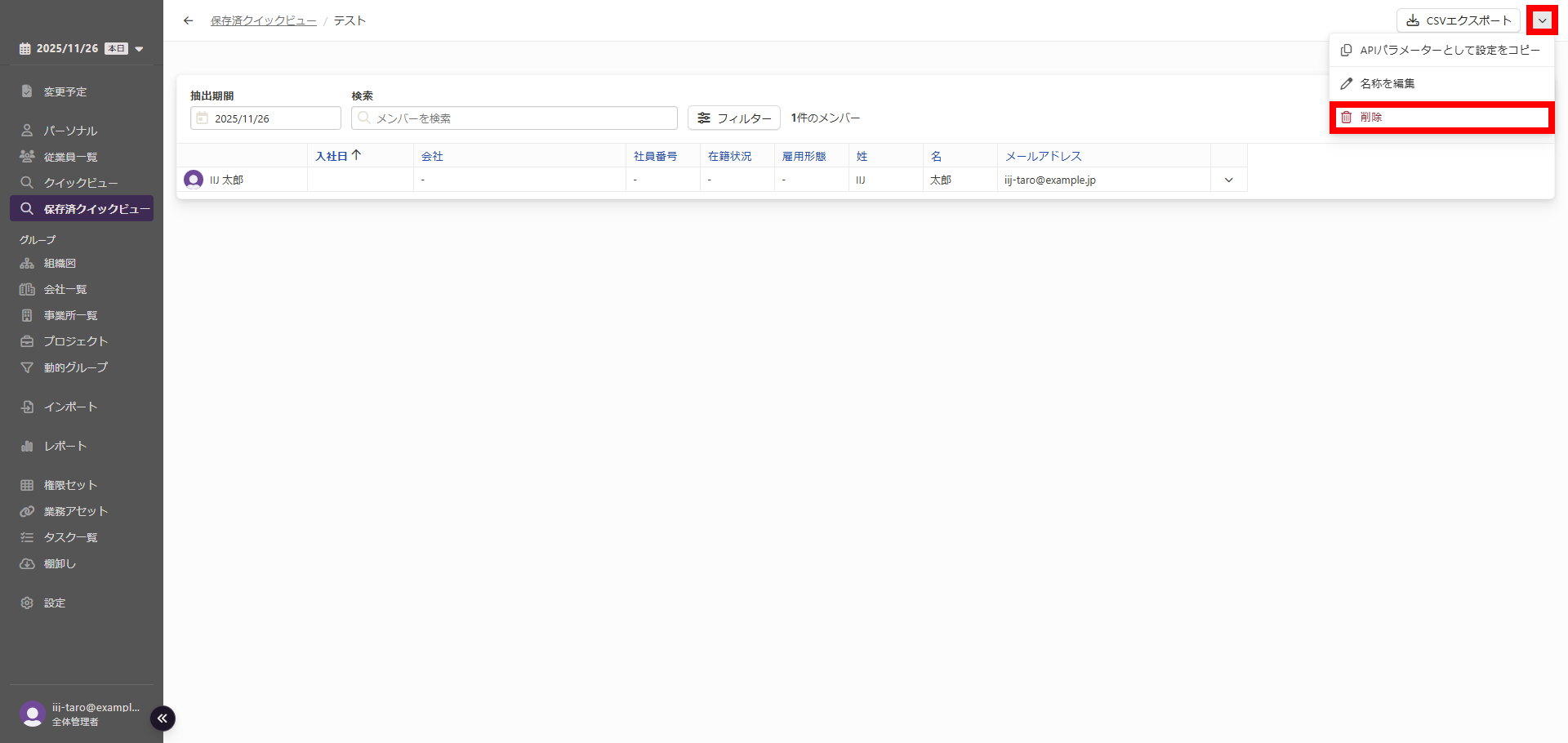Follow the 保存済クイックビュー breadcrumb link
The width and height of the screenshot is (1568, 743).
(x=263, y=20)
